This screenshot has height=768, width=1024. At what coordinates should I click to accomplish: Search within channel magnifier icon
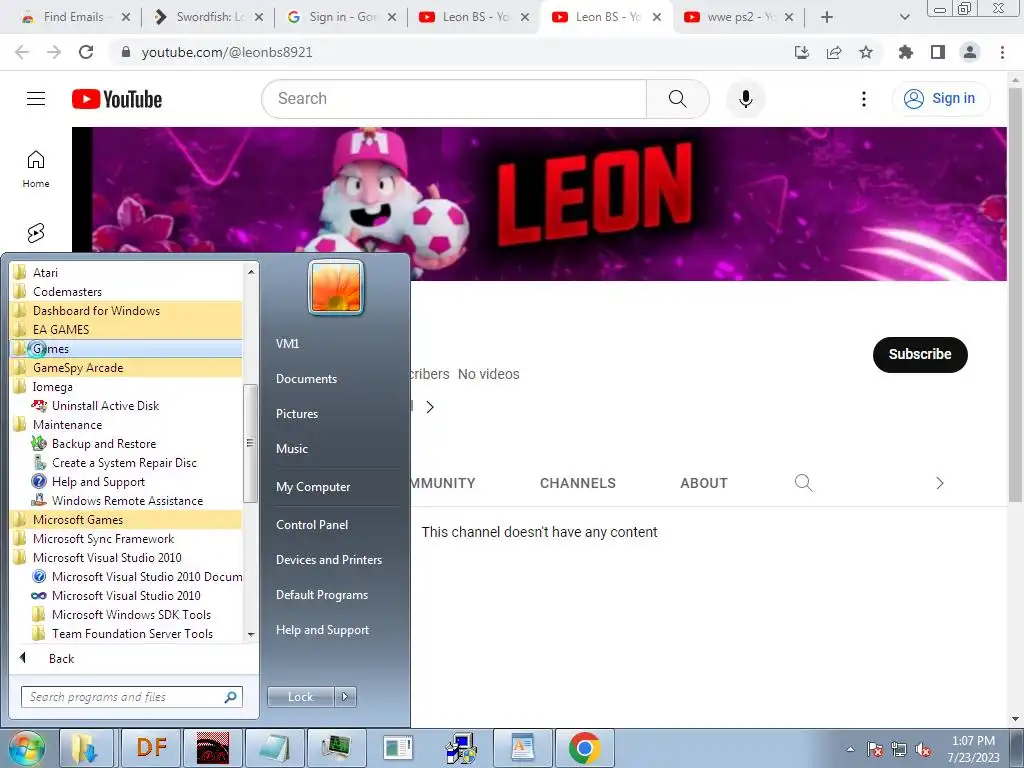(803, 483)
